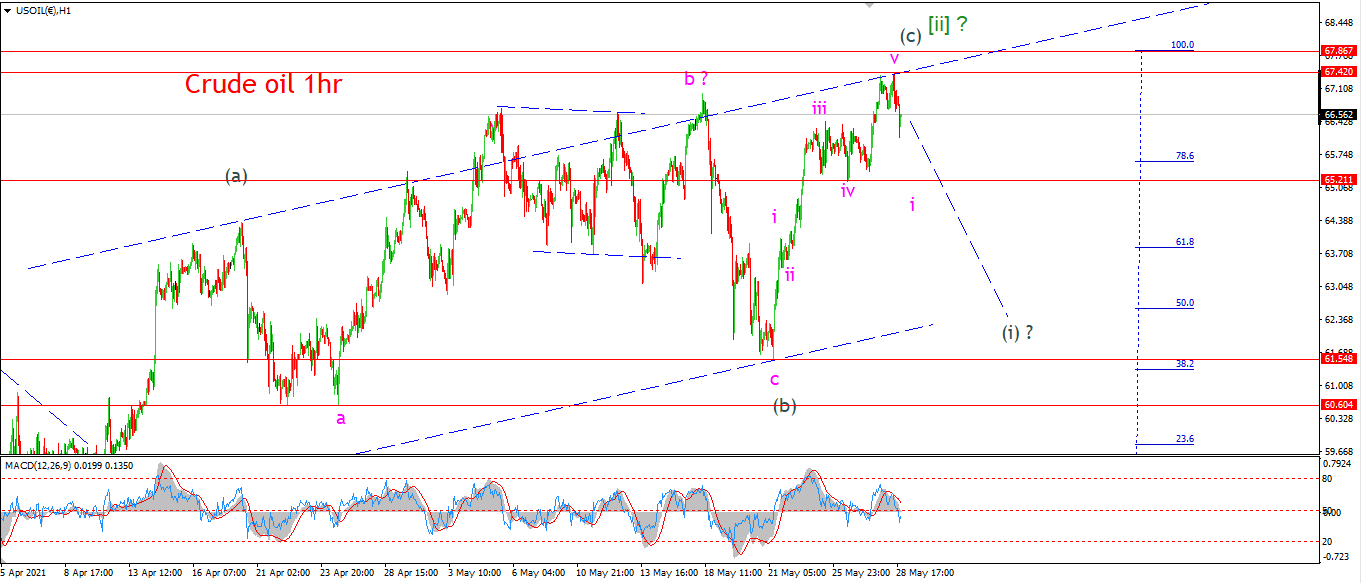
Task: Click the Fibonacci 78.6 level label
Action: click(x=1184, y=156)
